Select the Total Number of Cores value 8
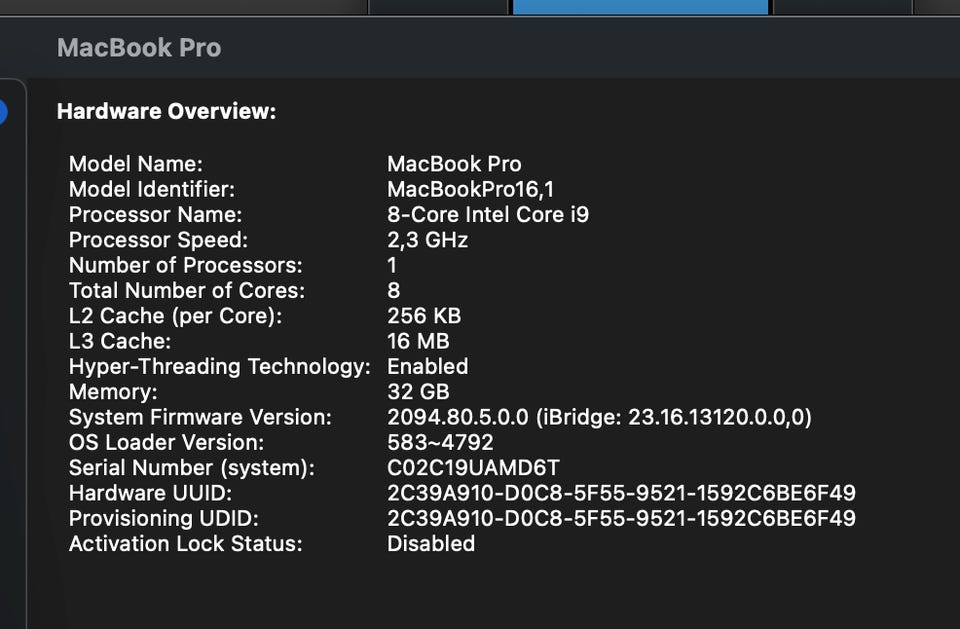Screen dimensions: 960x629 394,290
